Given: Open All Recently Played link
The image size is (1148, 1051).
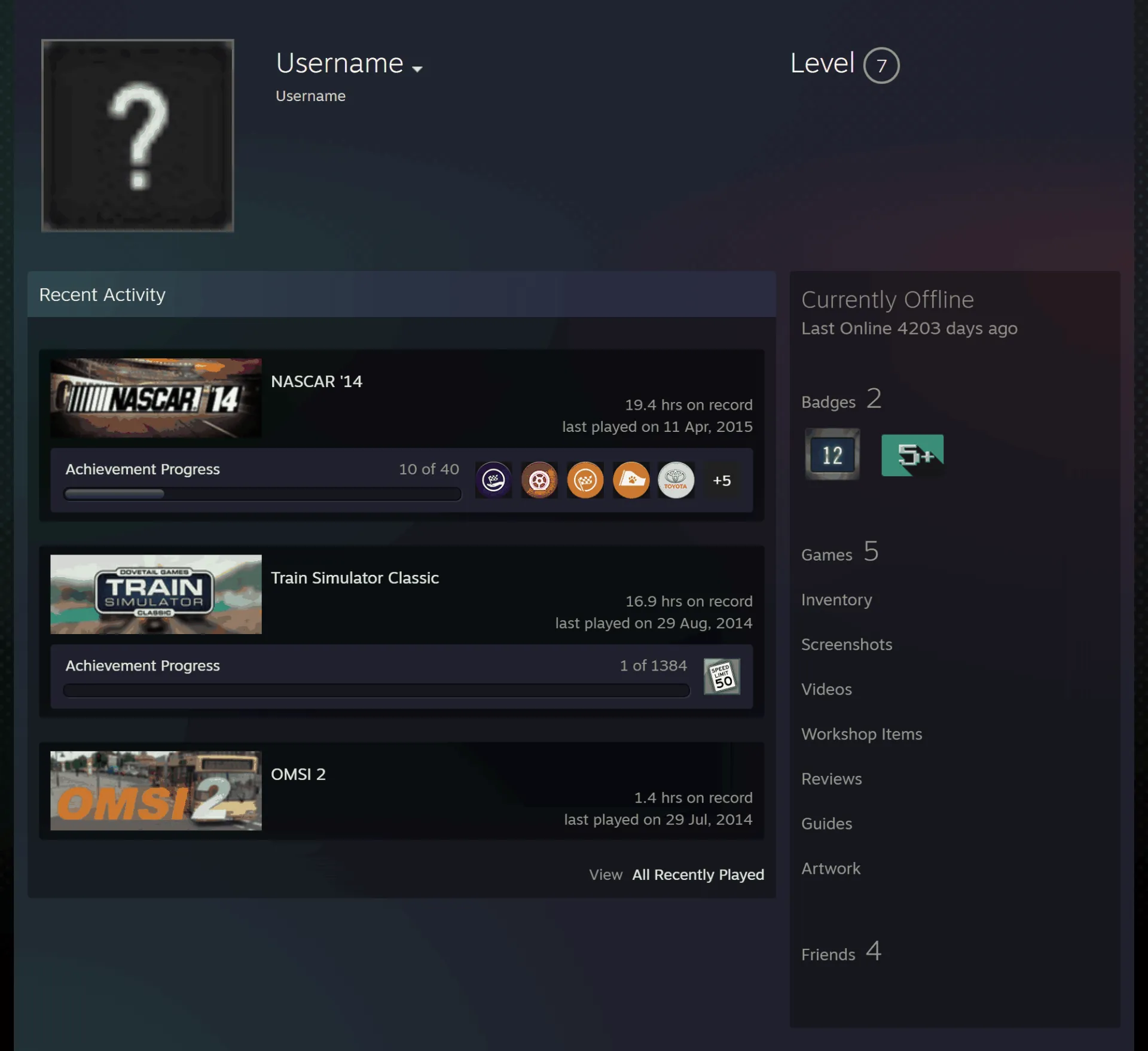Looking at the screenshot, I should coord(698,875).
